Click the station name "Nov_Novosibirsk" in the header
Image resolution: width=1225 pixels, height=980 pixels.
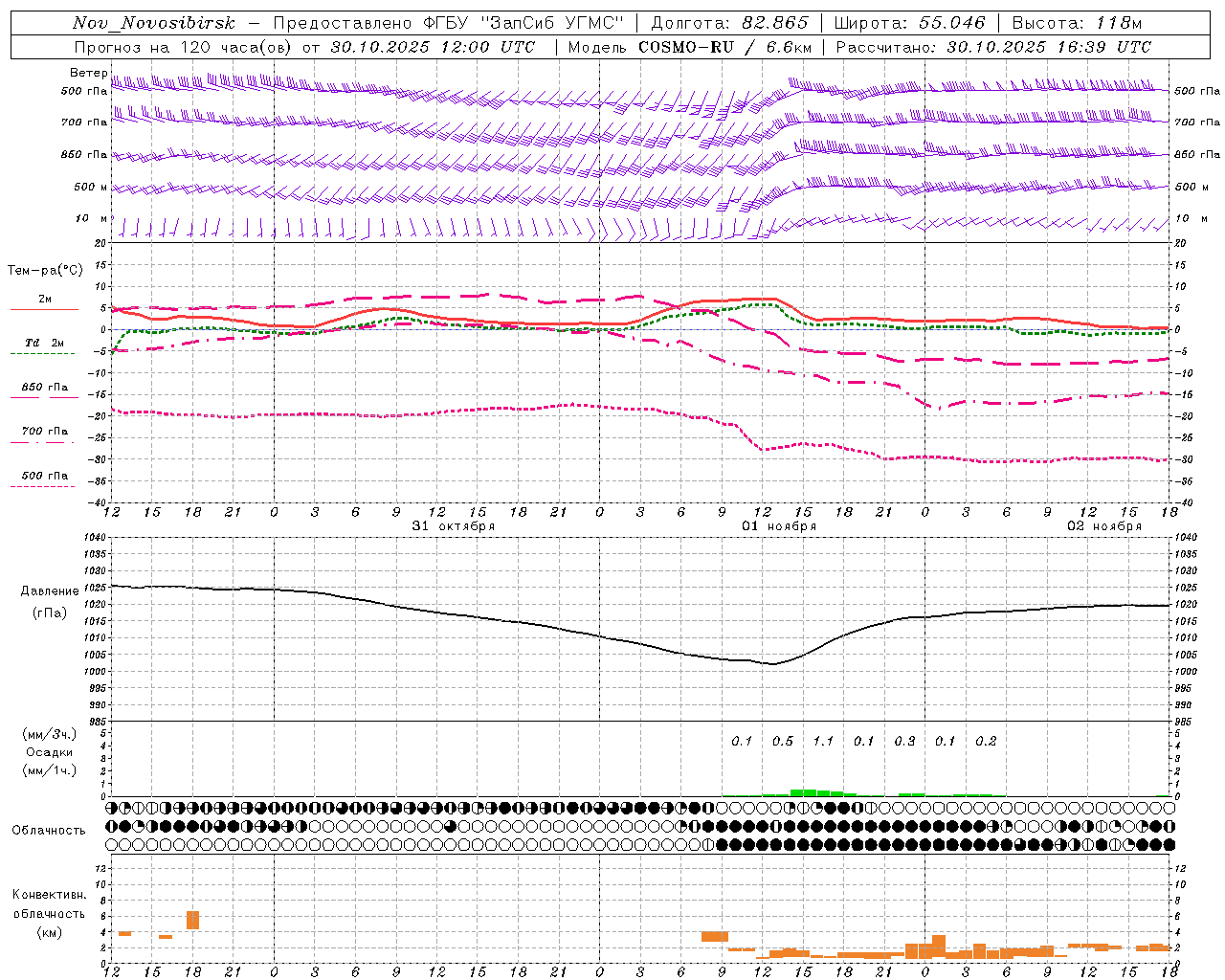(x=154, y=23)
